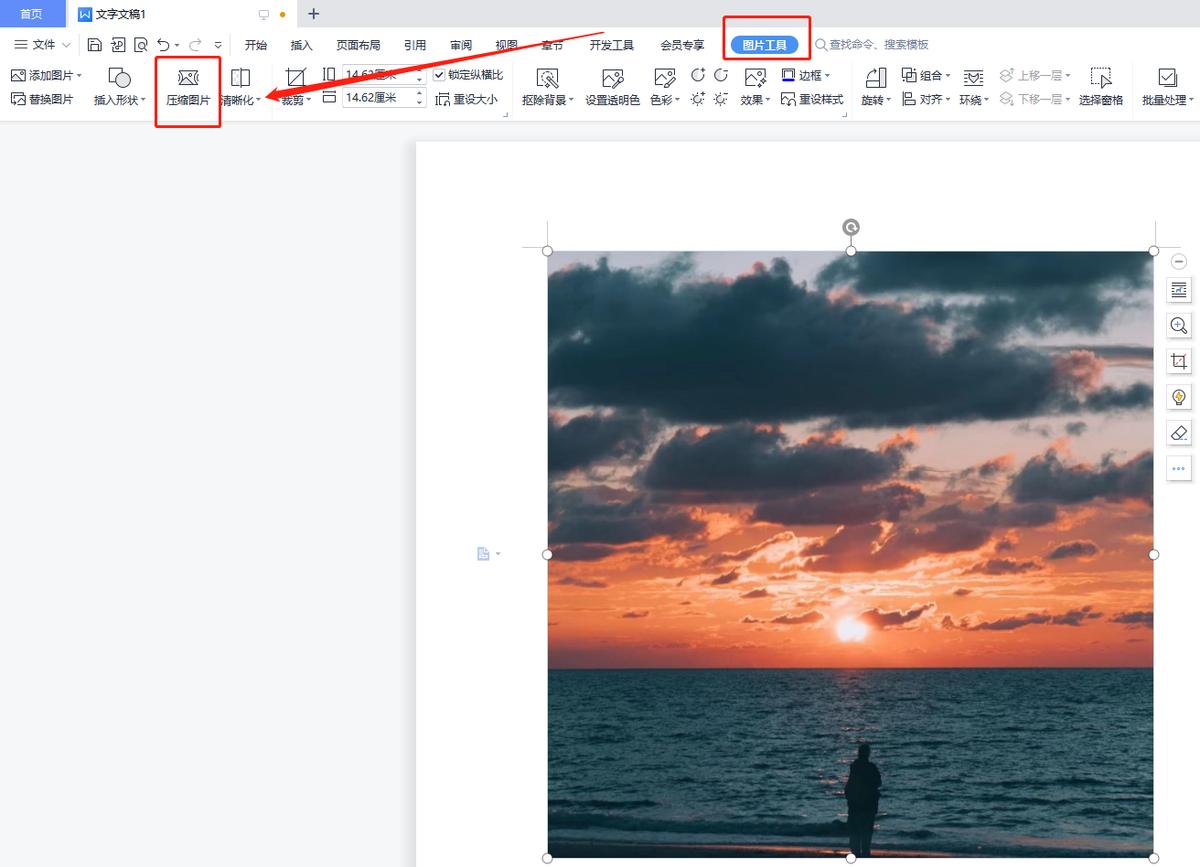Click the 重设大小 reset size button
Viewport: 1200px width, 867px height.
(467, 99)
